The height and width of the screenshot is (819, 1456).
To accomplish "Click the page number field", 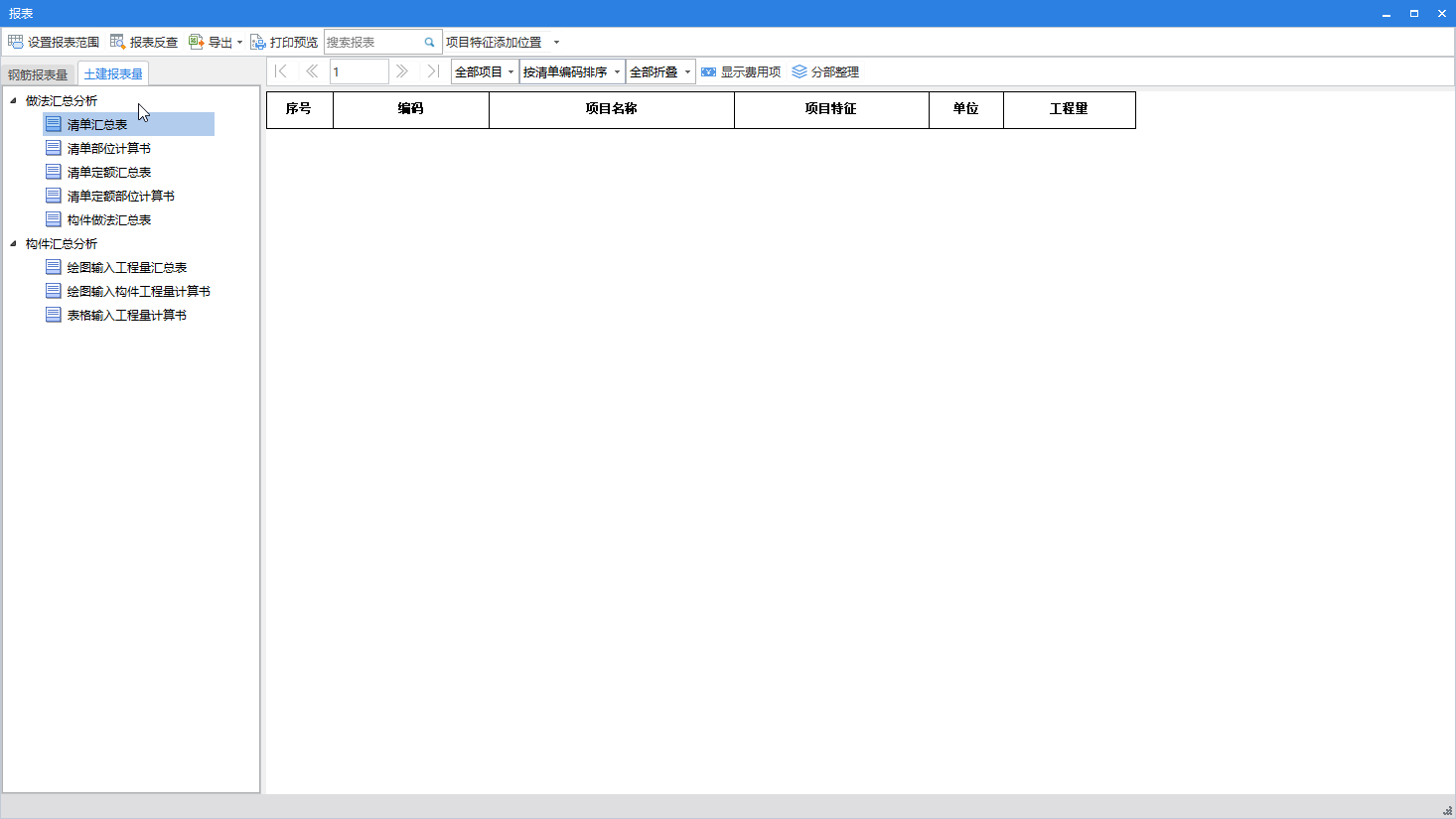I will [359, 71].
